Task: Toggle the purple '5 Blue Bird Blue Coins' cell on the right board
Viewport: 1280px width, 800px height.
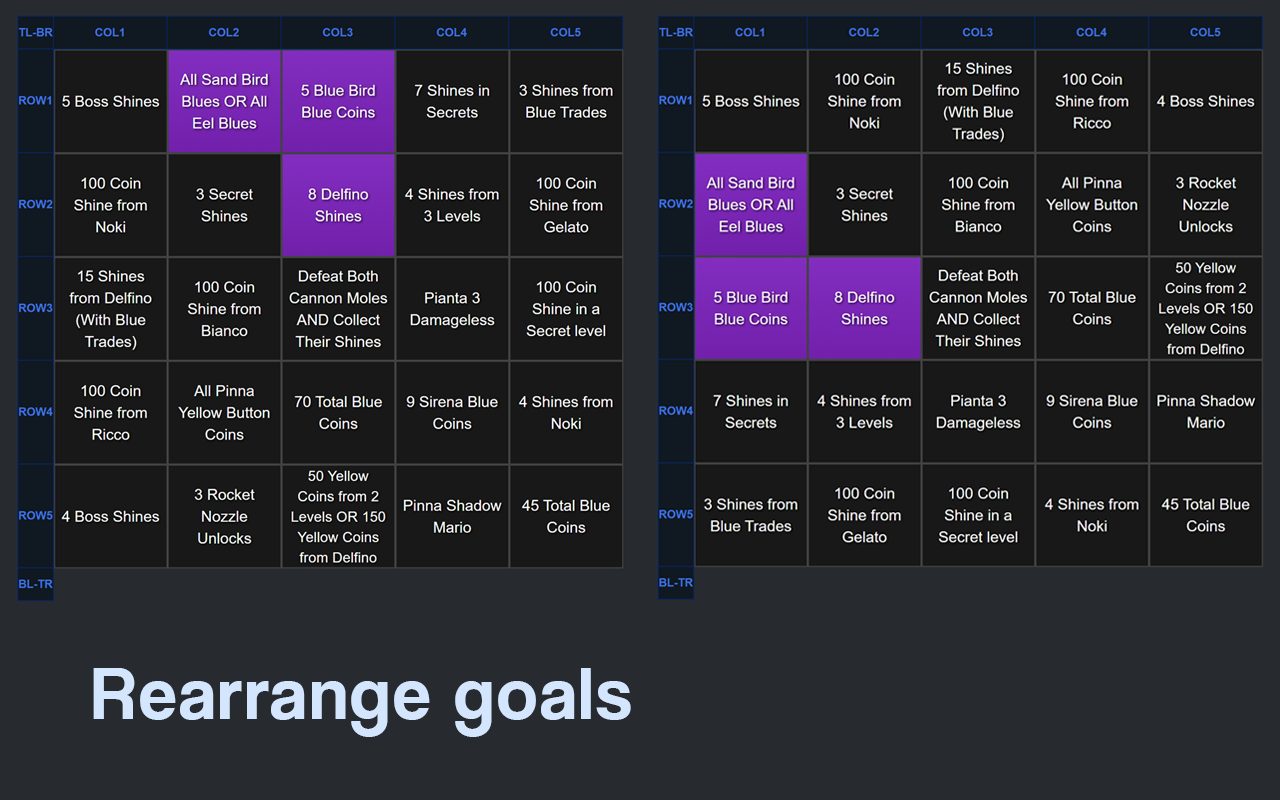Action: 750,308
